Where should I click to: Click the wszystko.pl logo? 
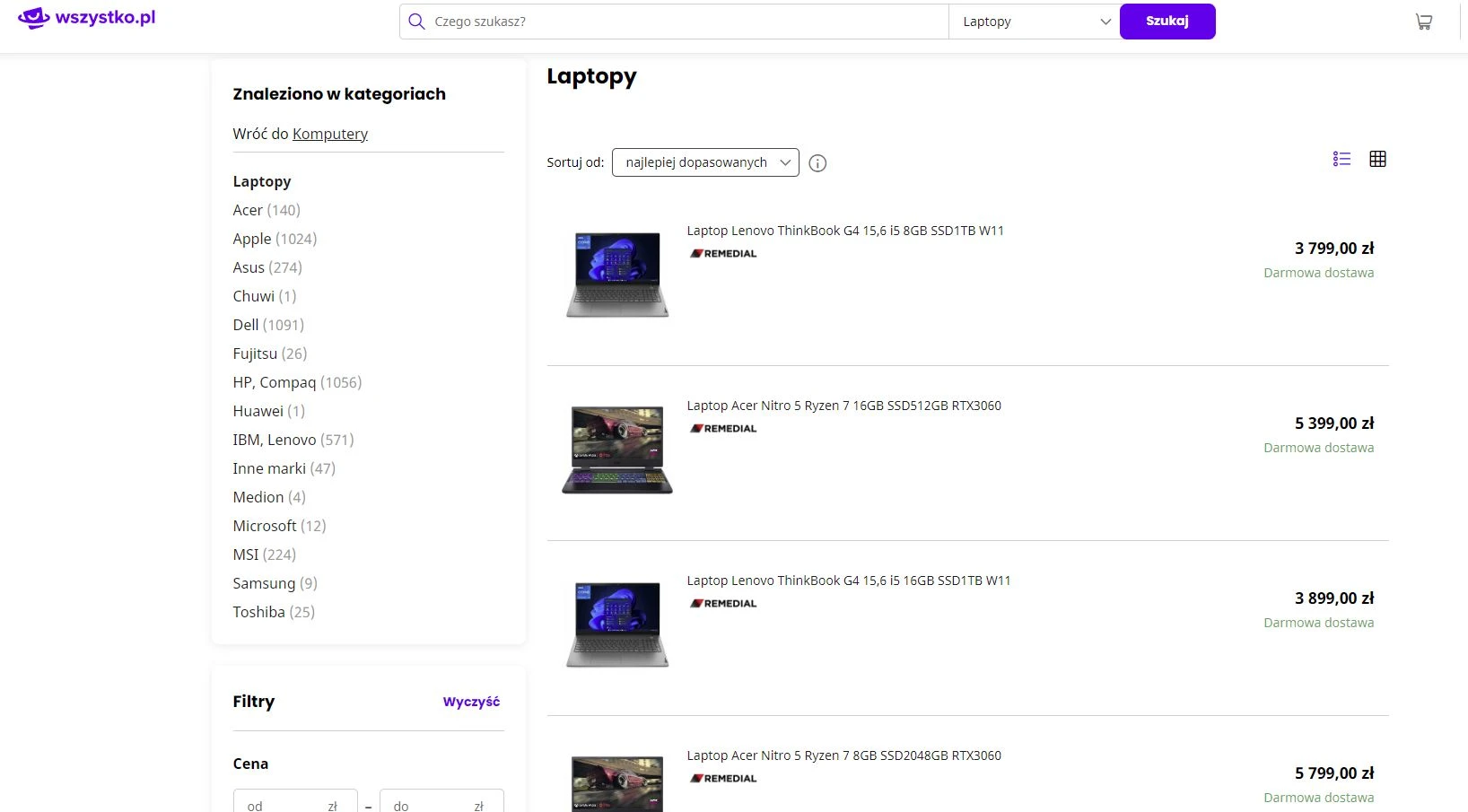coord(87,17)
